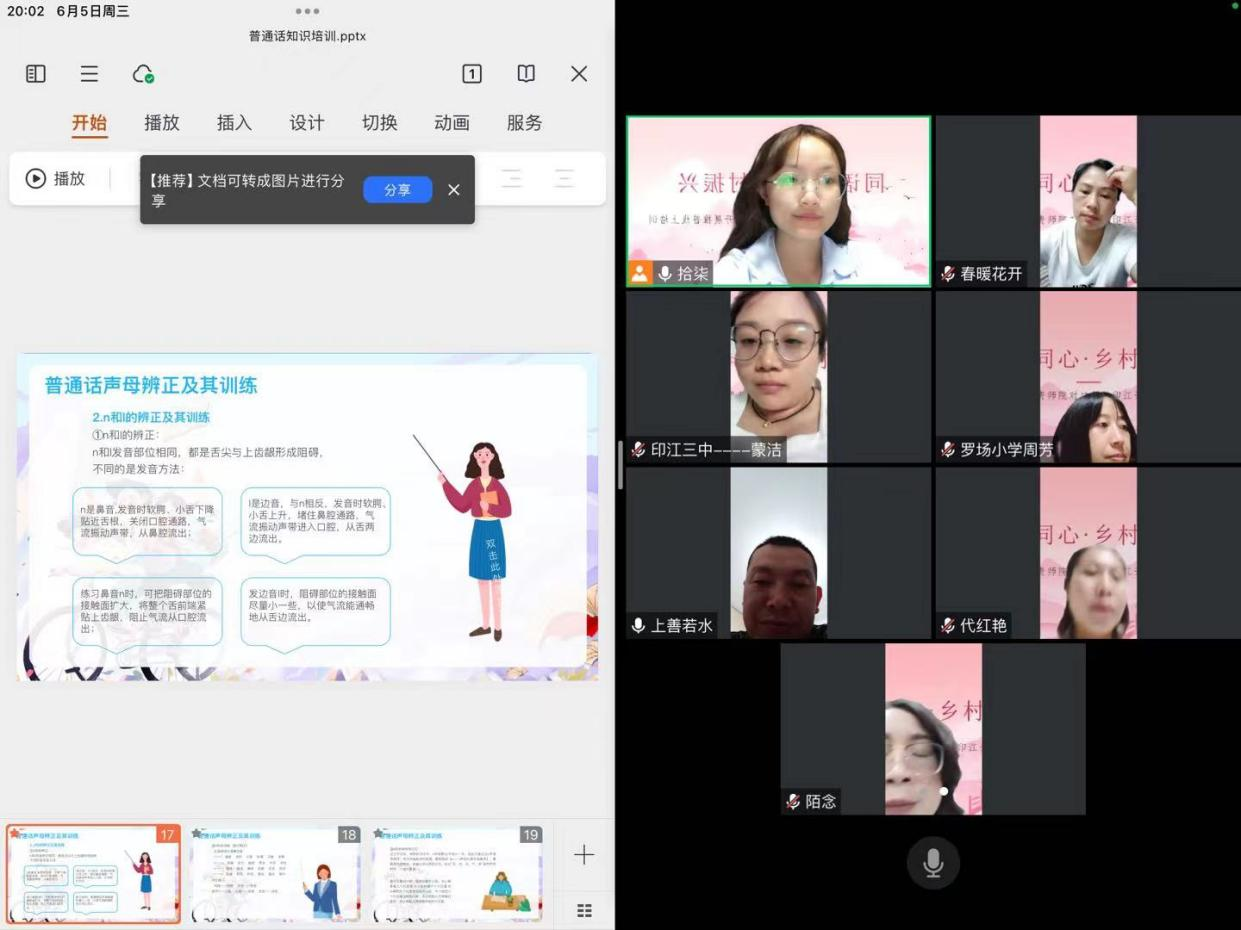This screenshot has height=930, width=1241.
Task: Close the presentation document with X
Action: (x=579, y=74)
